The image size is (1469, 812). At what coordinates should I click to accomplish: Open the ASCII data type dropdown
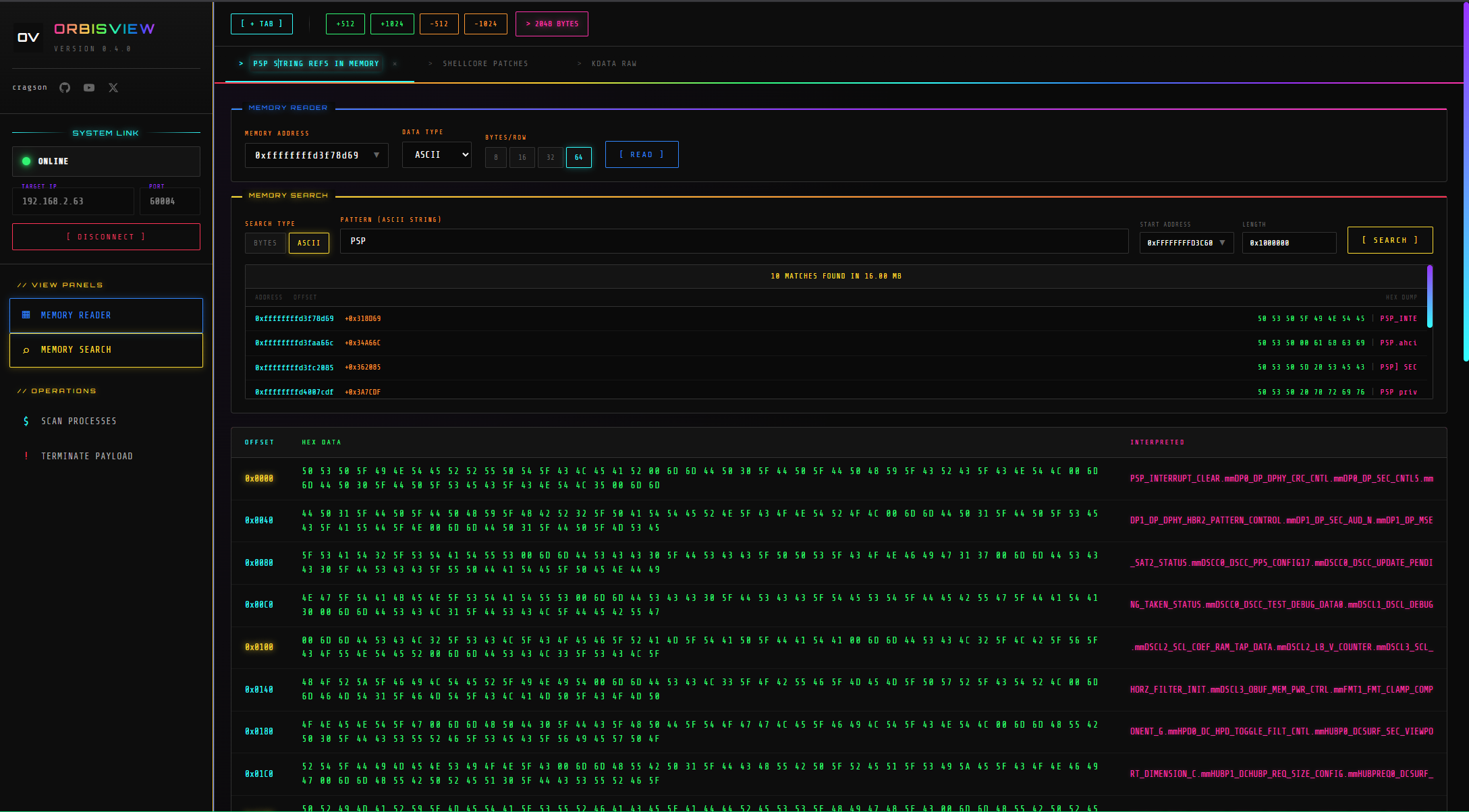(x=437, y=154)
